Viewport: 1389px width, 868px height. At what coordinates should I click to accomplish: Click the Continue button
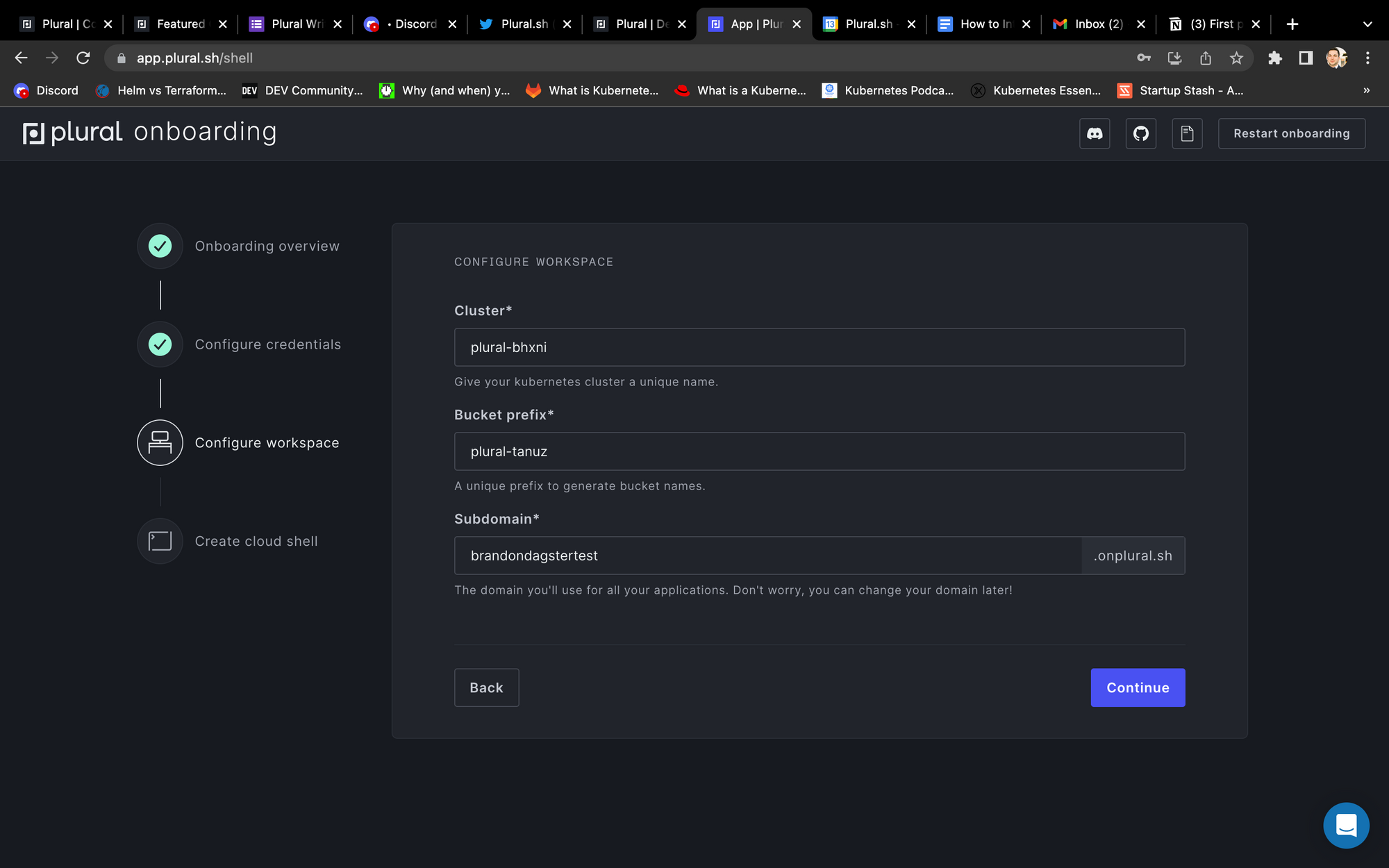coord(1138,687)
